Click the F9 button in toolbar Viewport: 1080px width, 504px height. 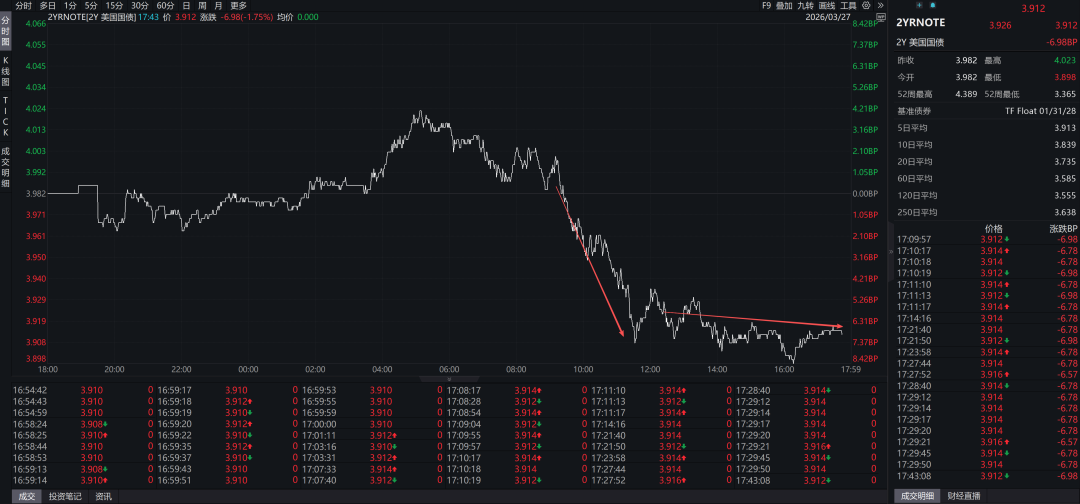[766, 5]
